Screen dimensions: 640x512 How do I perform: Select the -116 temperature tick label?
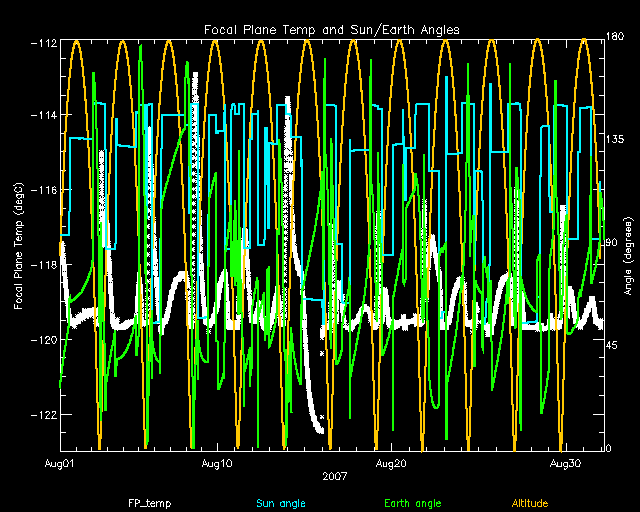[43, 190]
